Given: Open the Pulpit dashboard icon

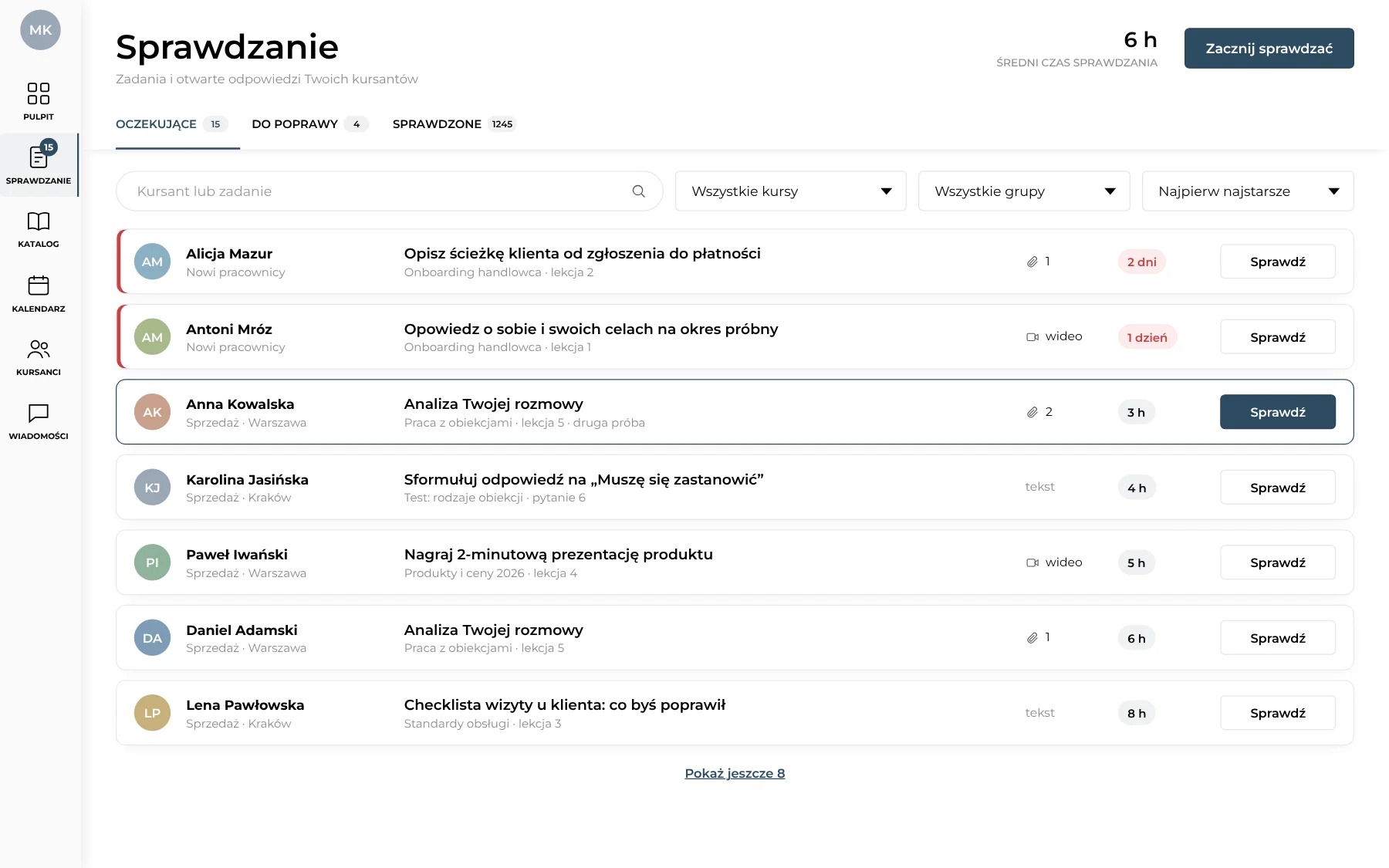Looking at the screenshot, I should (39, 93).
